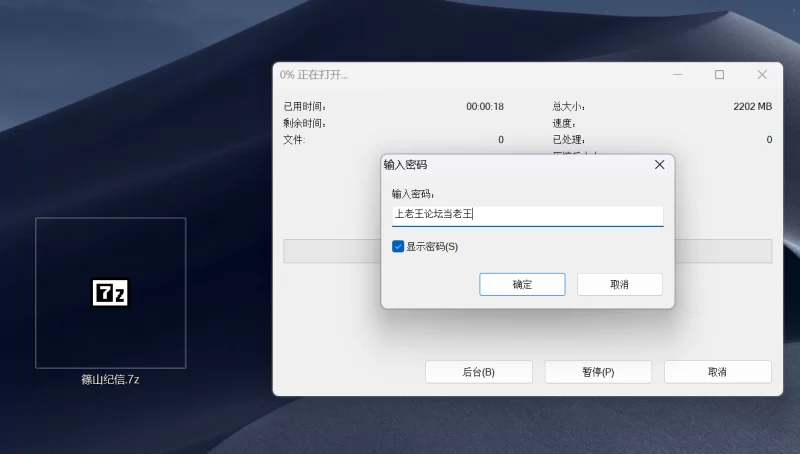This screenshot has width=800, height=454.
Task: Send extraction to background with 后台(B)
Action: 478,372
